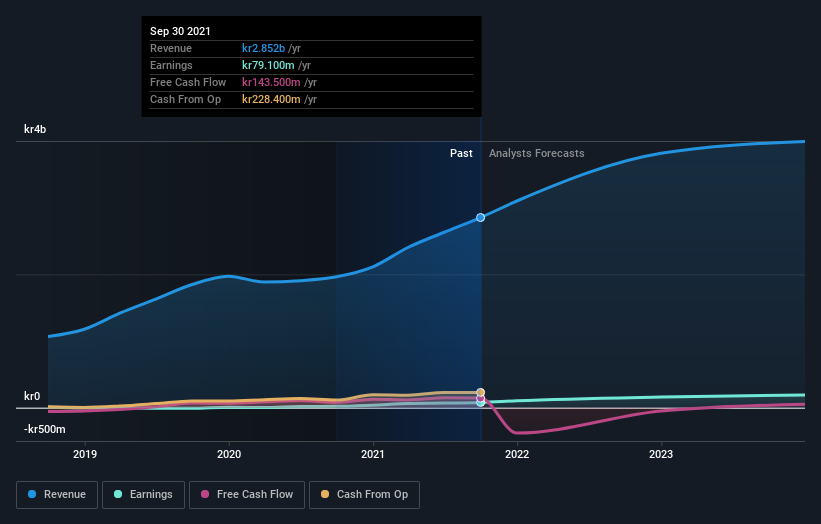This screenshot has height=524, width=821.
Task: Click the teal Earnings legend dot
Action: coord(118,494)
